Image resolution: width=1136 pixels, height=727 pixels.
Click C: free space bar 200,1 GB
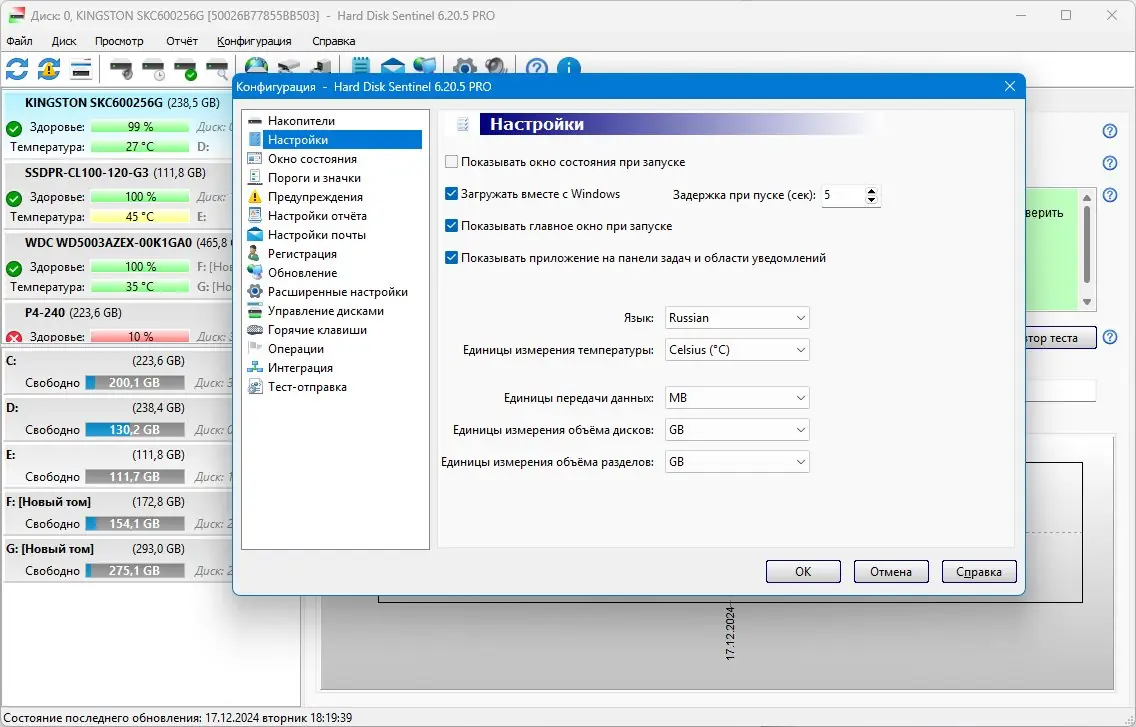[x=135, y=382]
